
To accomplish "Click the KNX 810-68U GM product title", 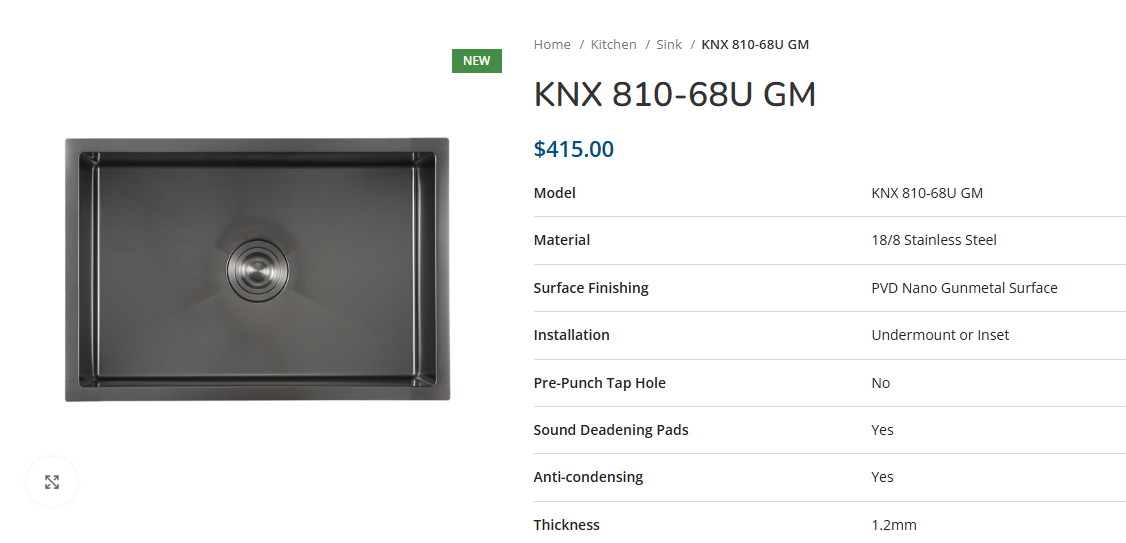I will click(x=674, y=95).
